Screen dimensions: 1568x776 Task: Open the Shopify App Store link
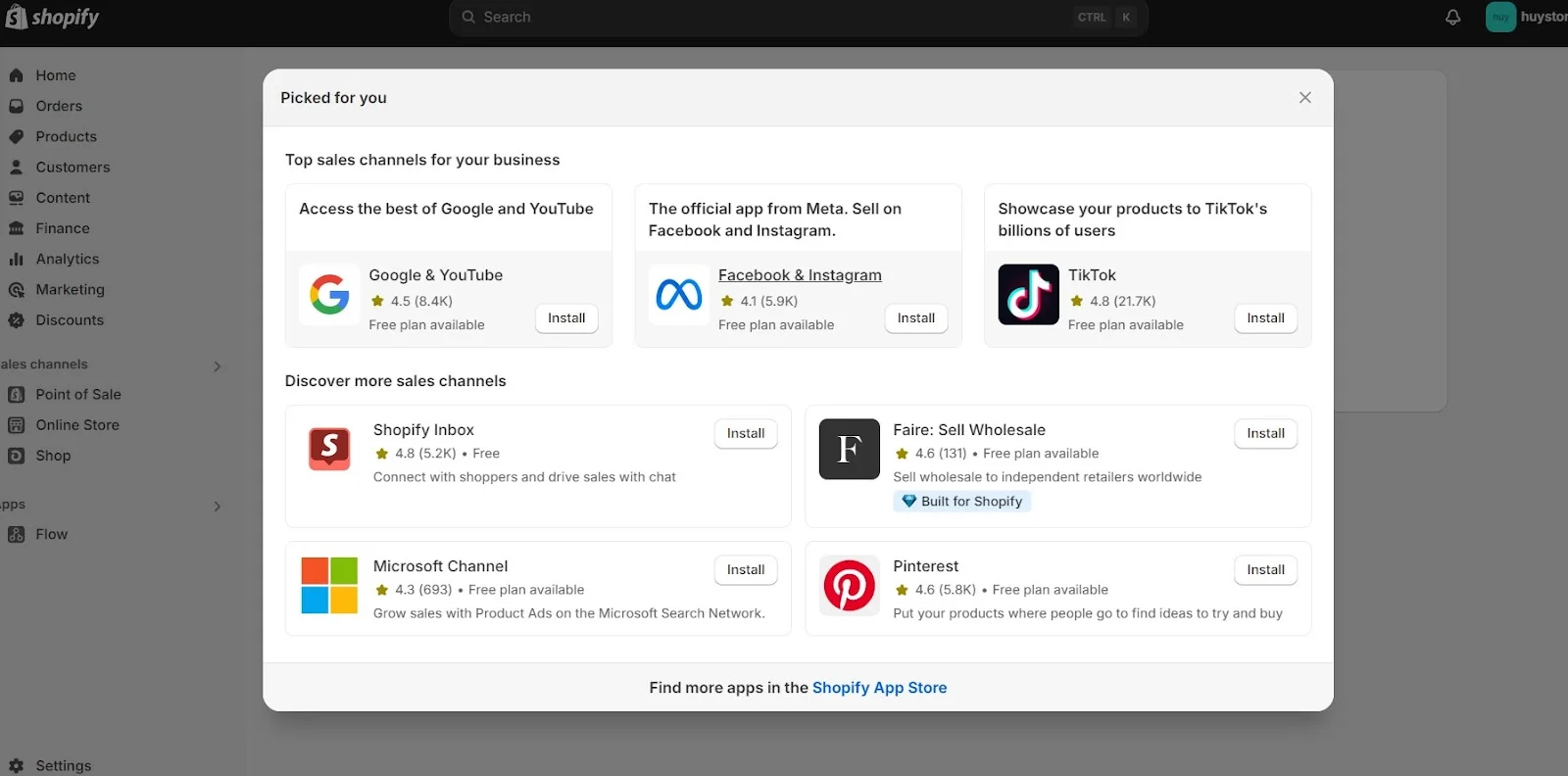point(880,688)
